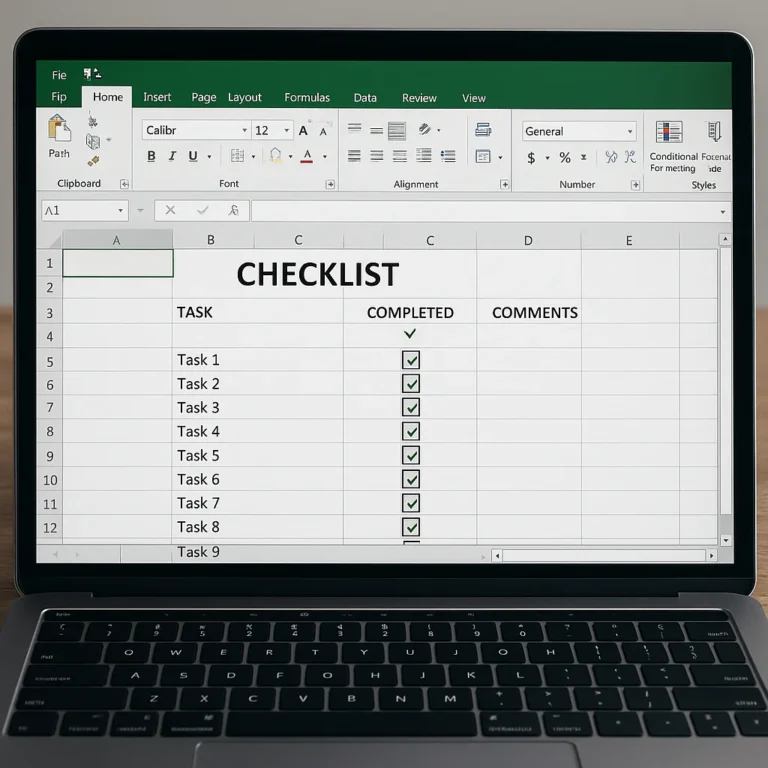Click the Center alignment icon
This screenshot has width=768, height=768.
coord(377,156)
